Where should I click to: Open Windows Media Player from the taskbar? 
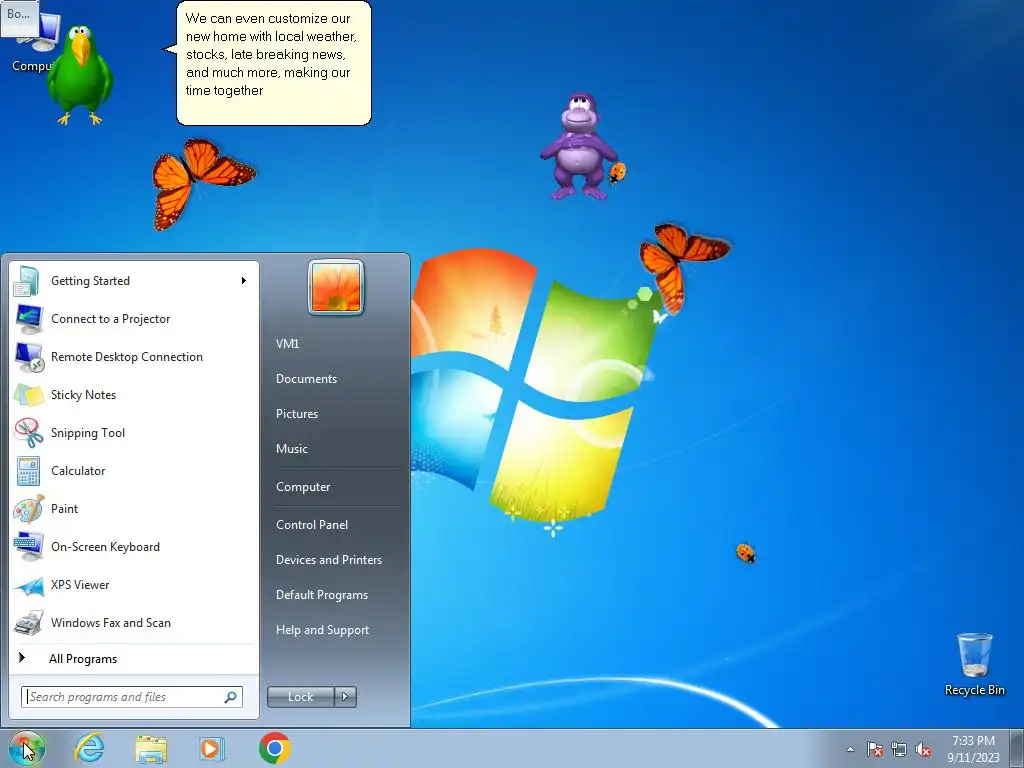[x=212, y=748]
